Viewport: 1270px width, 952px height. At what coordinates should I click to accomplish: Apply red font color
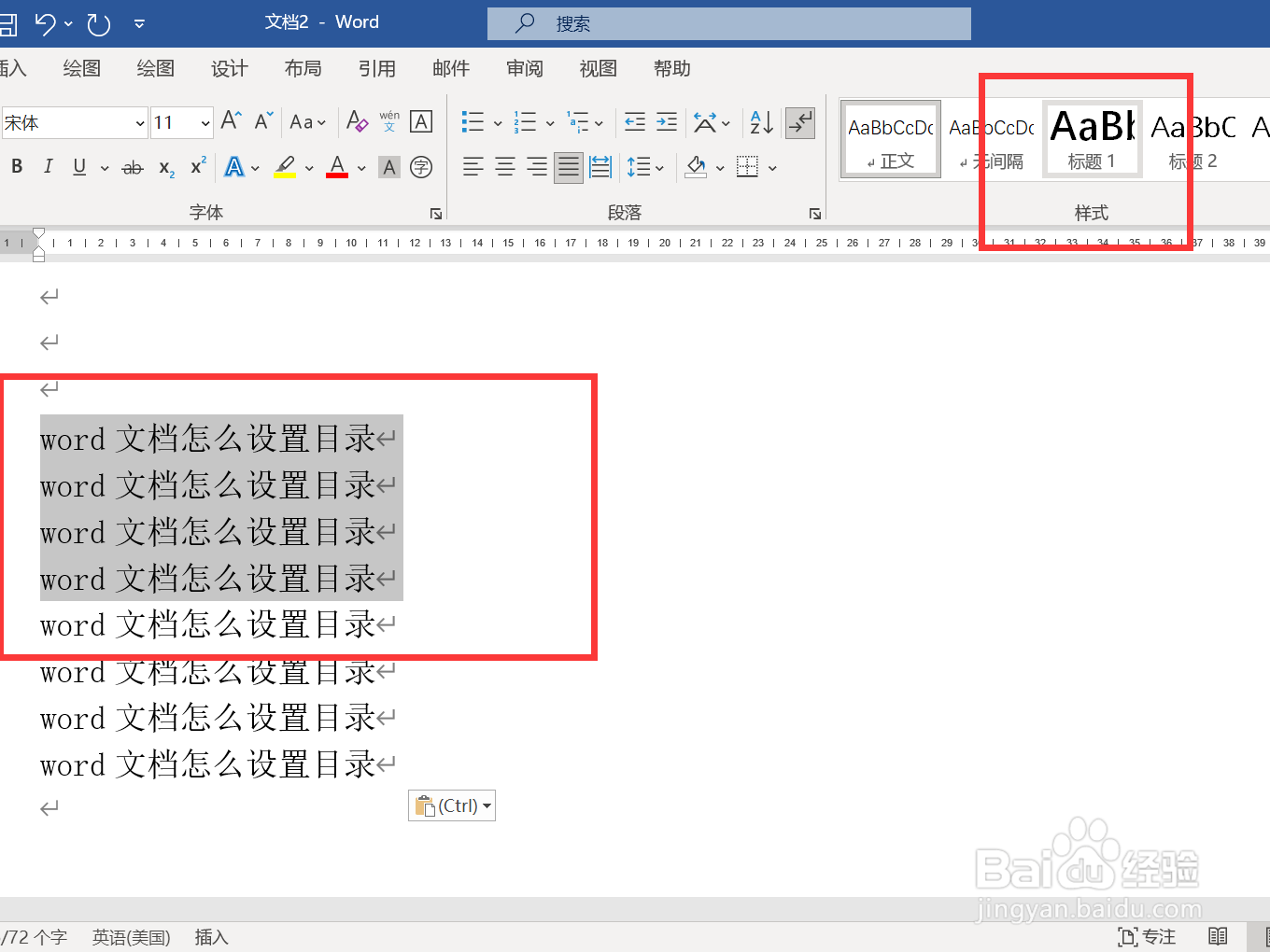pyautogui.click(x=337, y=167)
